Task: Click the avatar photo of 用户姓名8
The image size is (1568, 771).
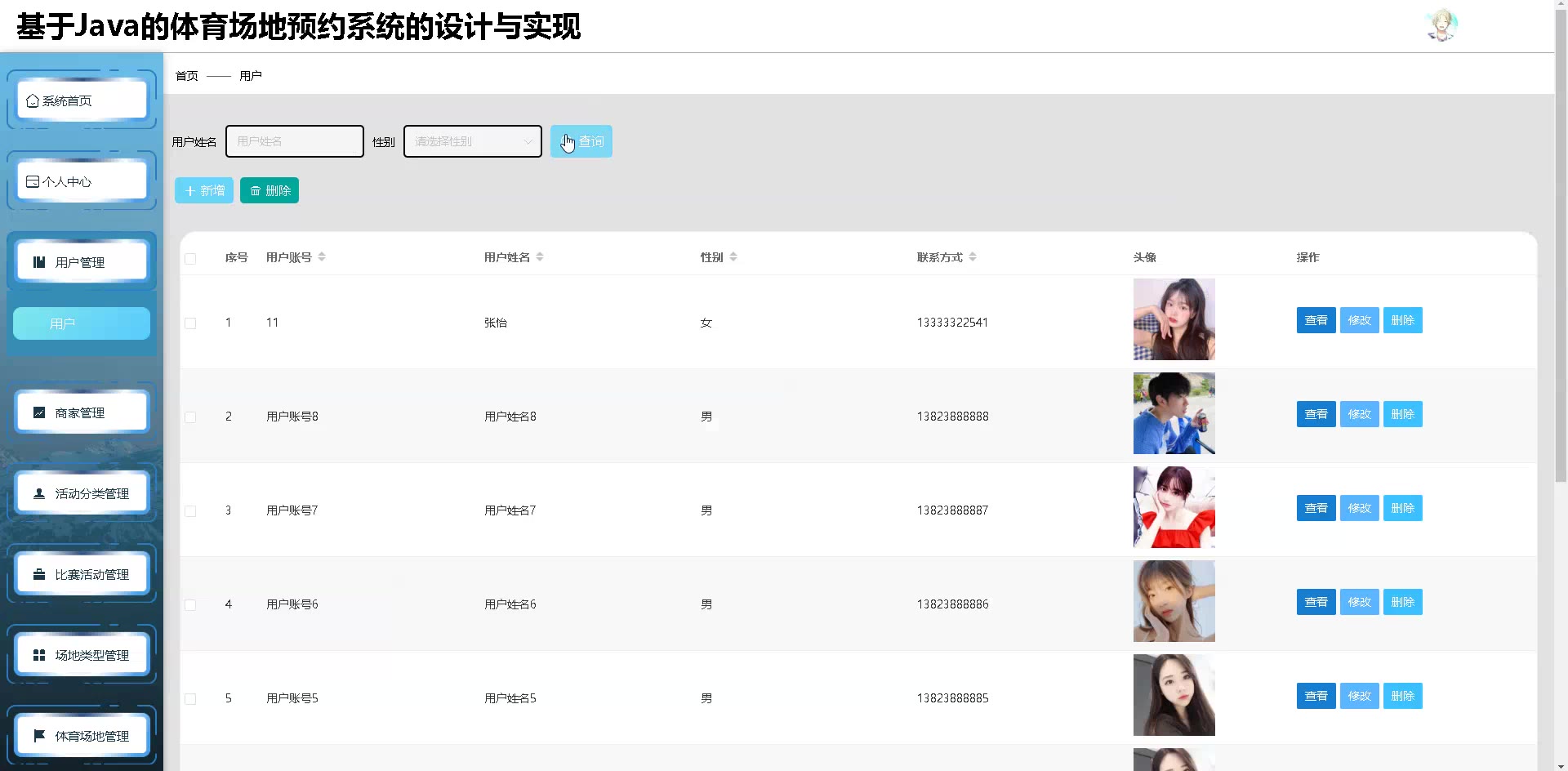Action: point(1174,413)
